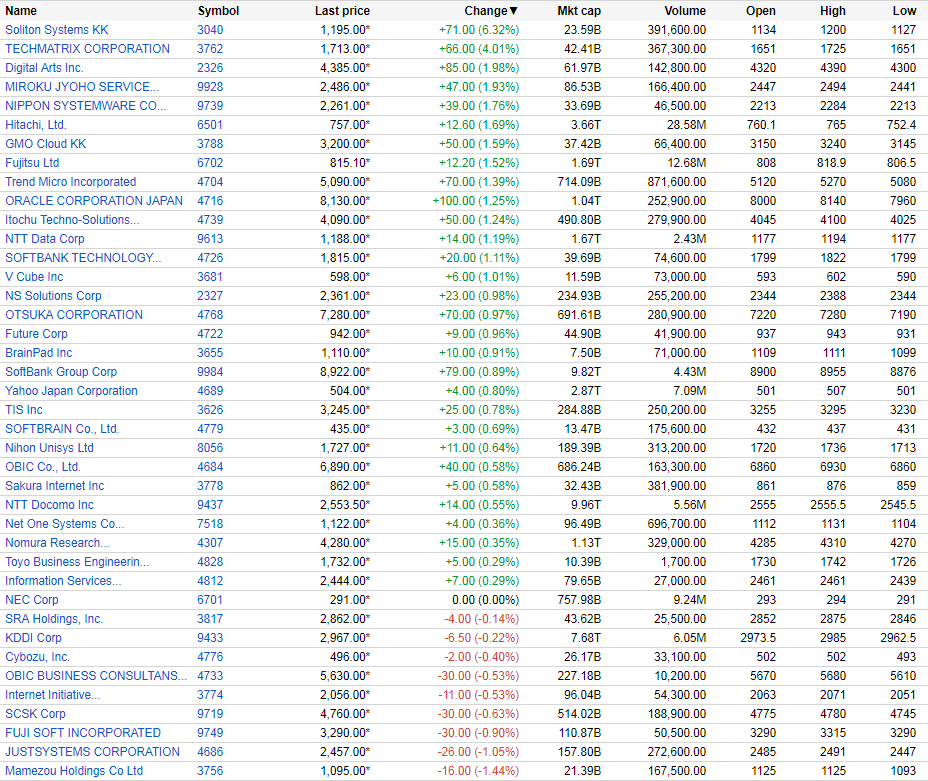Open TECHMATRIX CORPORATION link

click(x=88, y=49)
